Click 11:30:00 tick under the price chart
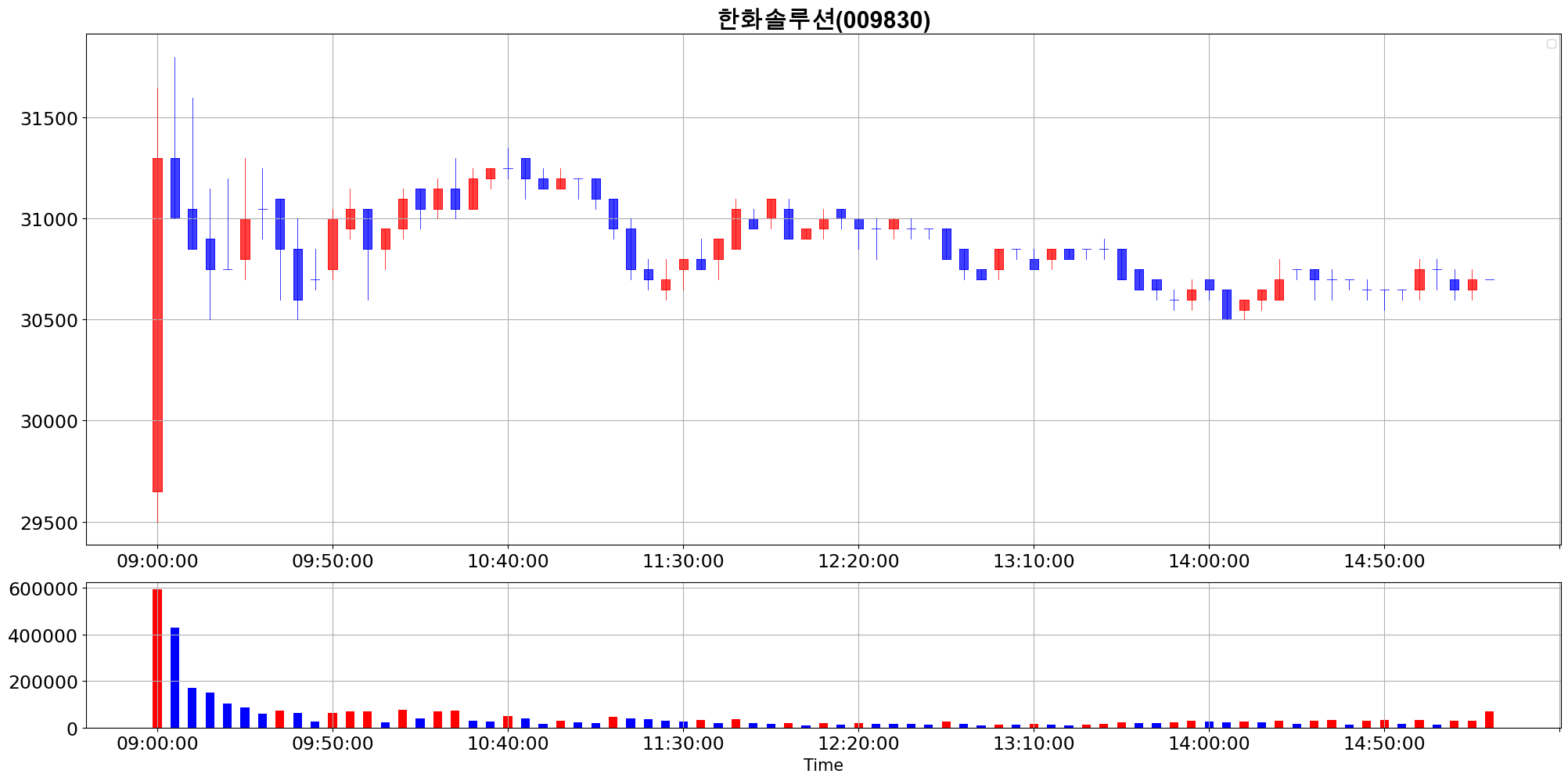 (x=683, y=562)
